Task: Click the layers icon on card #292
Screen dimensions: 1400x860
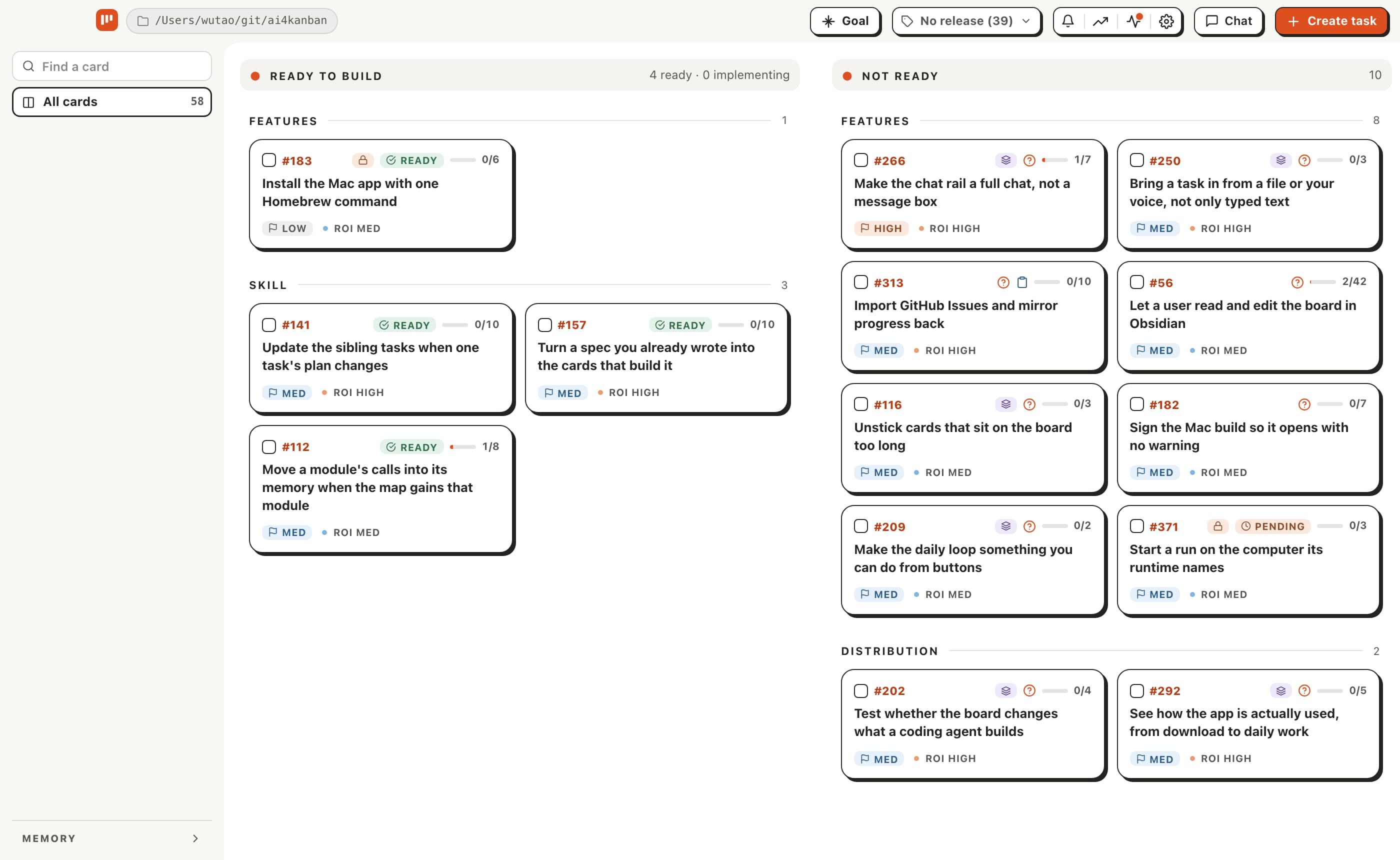Action: click(1281, 690)
